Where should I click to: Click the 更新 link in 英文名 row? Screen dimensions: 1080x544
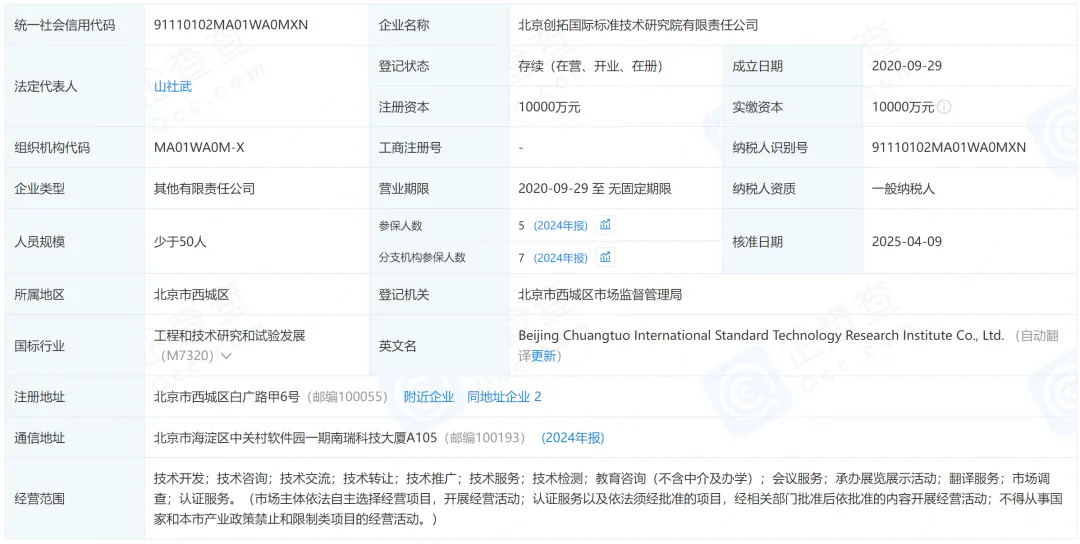click(543, 356)
